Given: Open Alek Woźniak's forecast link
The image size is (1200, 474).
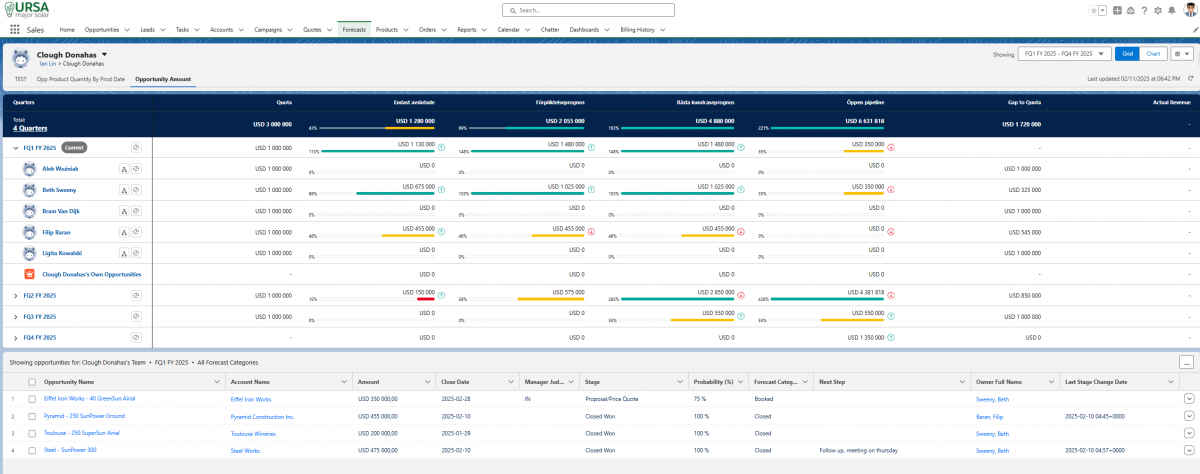Looking at the screenshot, I should 61,169.
